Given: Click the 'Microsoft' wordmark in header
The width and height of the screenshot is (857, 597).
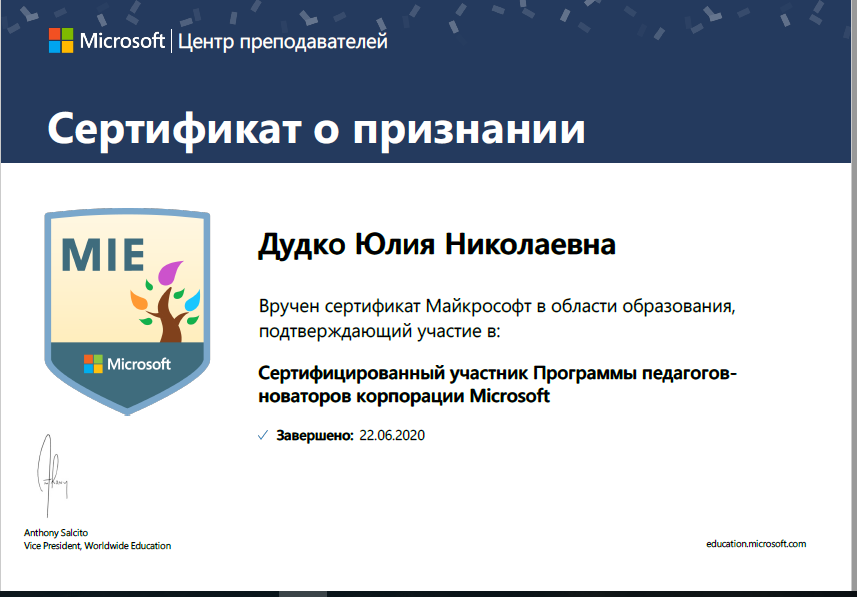Looking at the screenshot, I should [x=122, y=41].
